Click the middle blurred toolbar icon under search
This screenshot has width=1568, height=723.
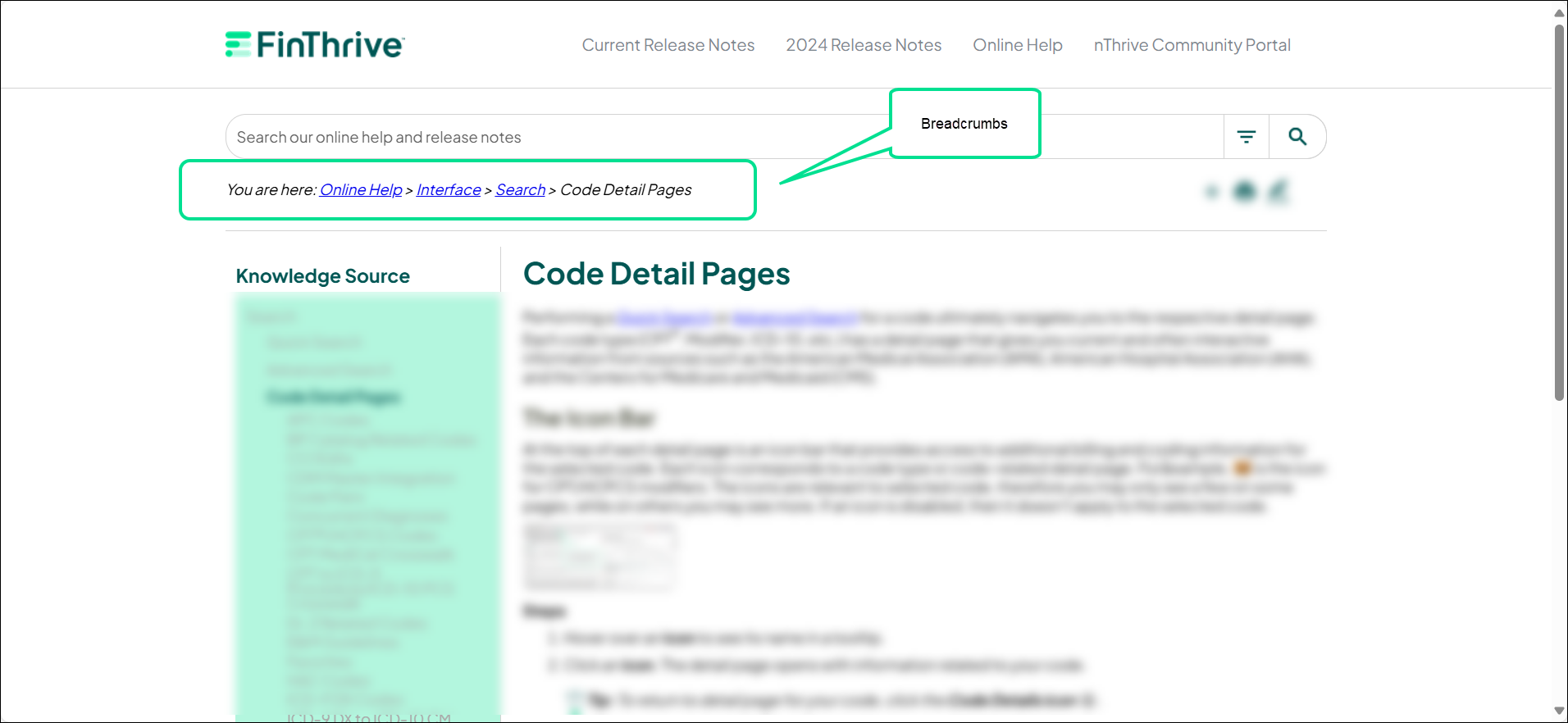coord(1245,192)
